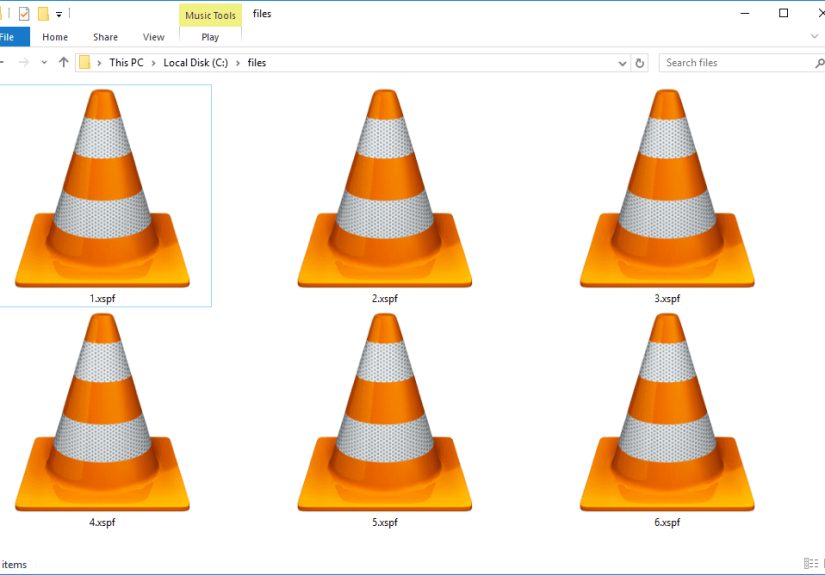Screen dimensions: 825x575
Task: Navigate to This PC in breadcrumb
Action: [x=126, y=63]
